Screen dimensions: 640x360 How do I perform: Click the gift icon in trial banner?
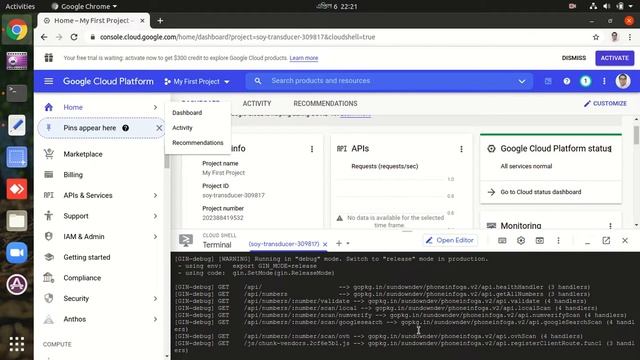click(49, 58)
